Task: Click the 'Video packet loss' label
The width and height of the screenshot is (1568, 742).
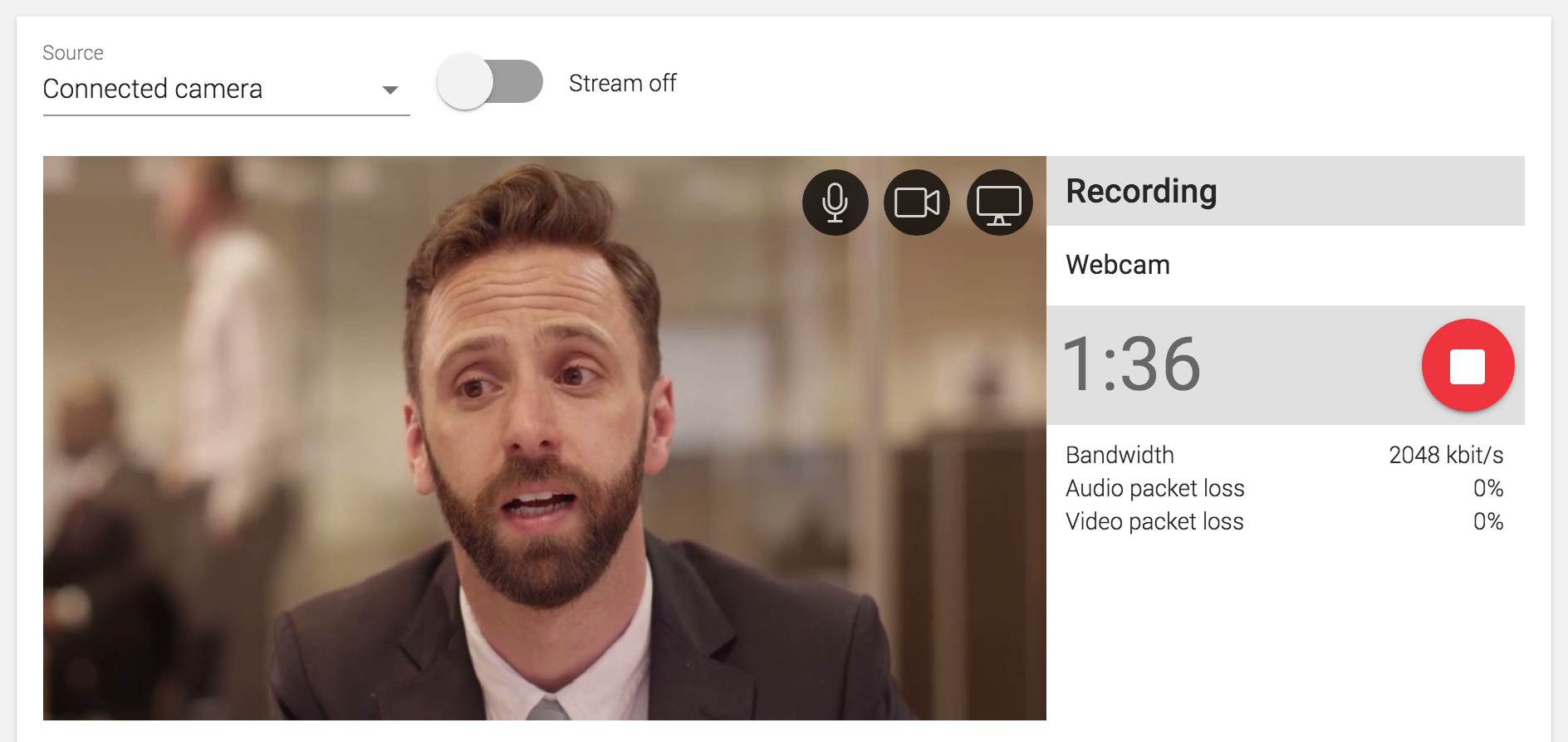Action: pyautogui.click(x=1154, y=521)
